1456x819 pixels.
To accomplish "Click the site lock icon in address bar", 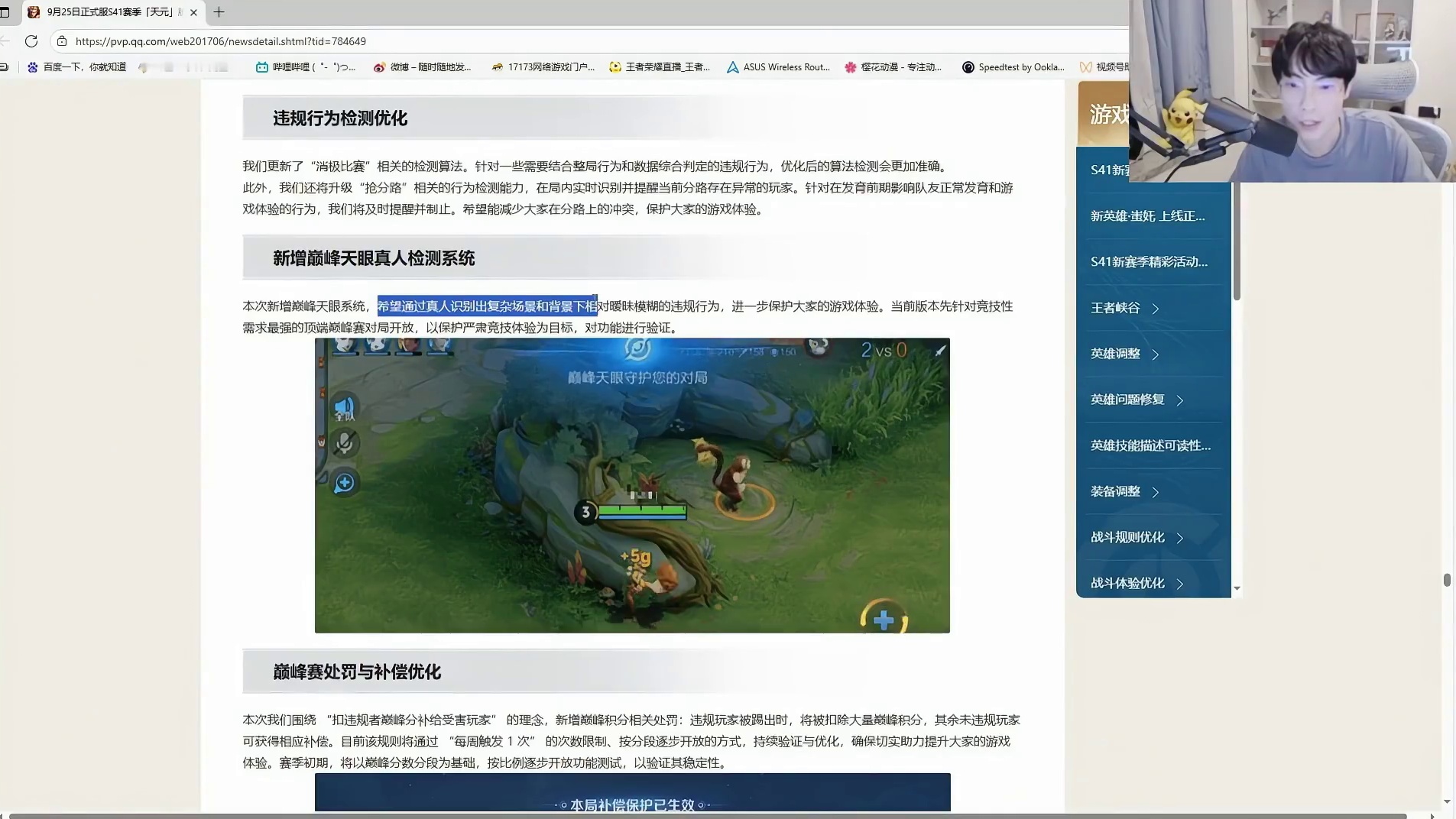I will click(x=62, y=41).
